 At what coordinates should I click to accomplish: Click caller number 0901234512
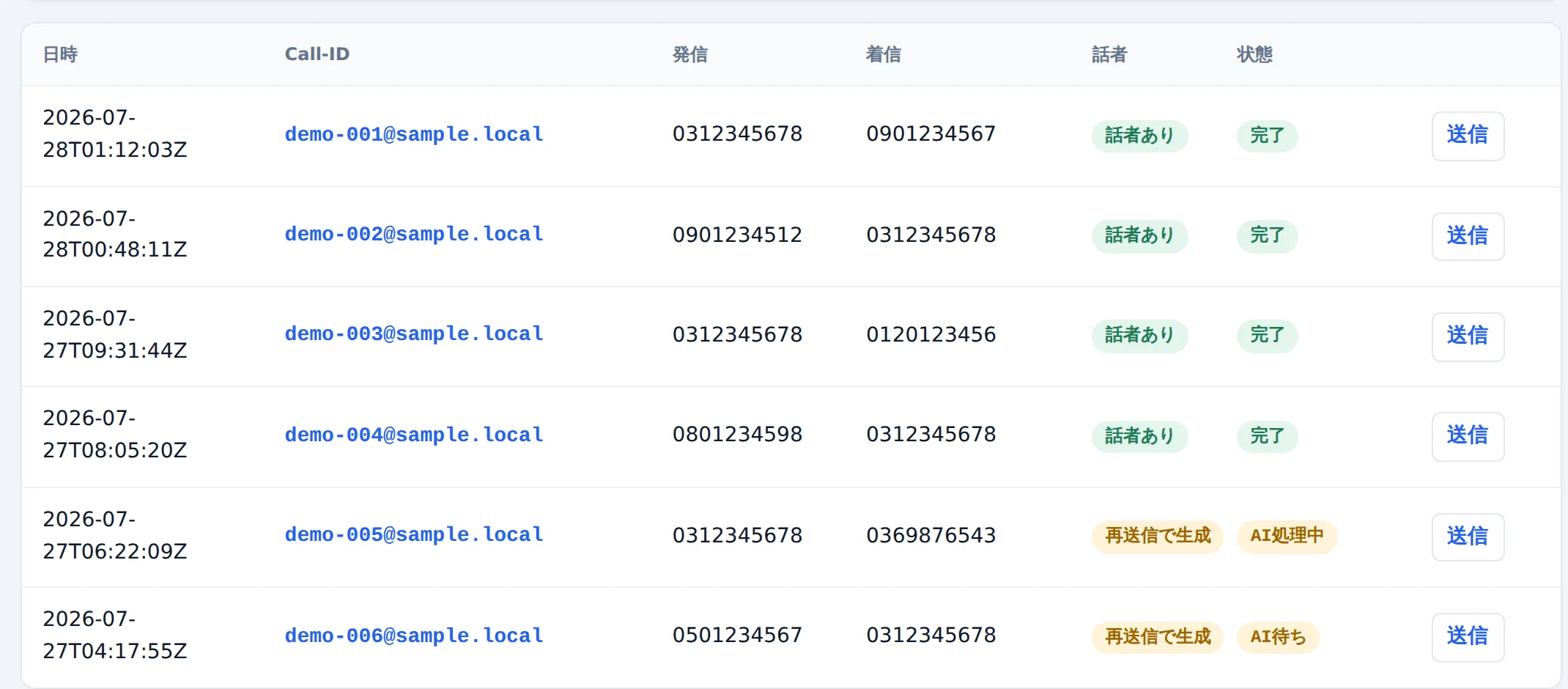737,235
